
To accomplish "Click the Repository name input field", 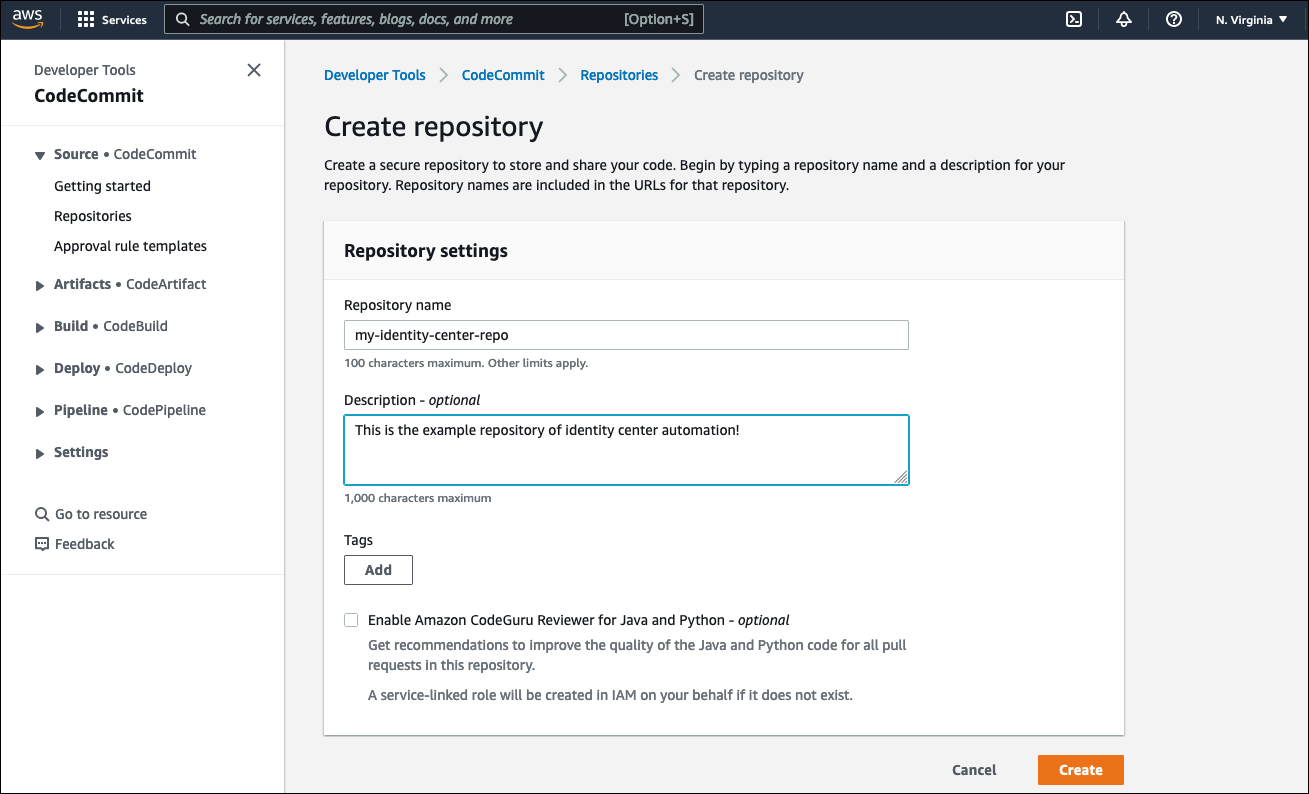I will (626, 335).
